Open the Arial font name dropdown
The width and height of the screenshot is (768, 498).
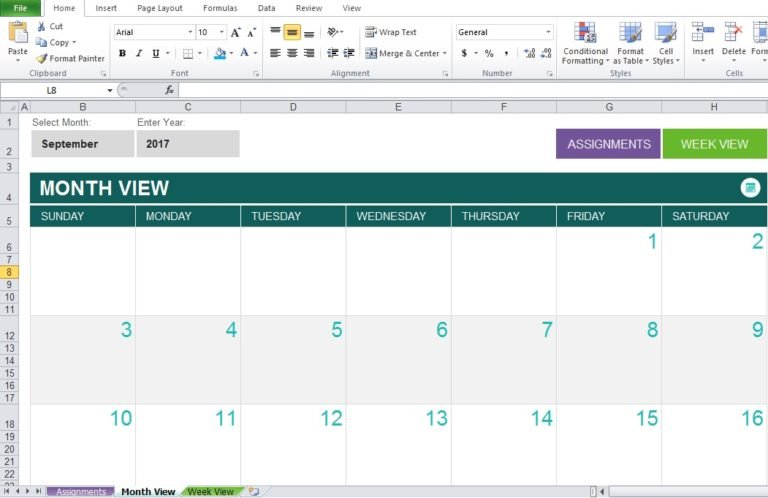click(x=190, y=33)
